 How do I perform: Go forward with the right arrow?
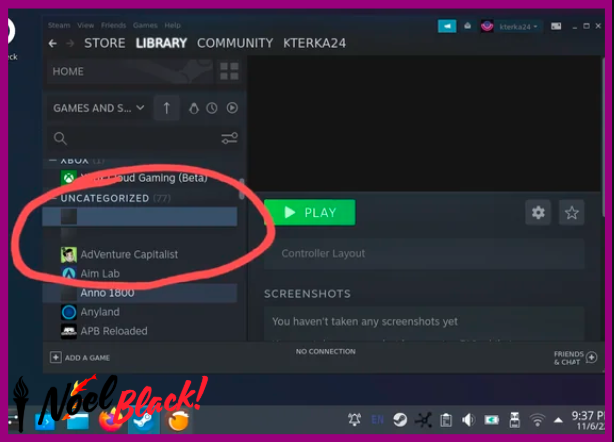pyautogui.click(x=70, y=43)
